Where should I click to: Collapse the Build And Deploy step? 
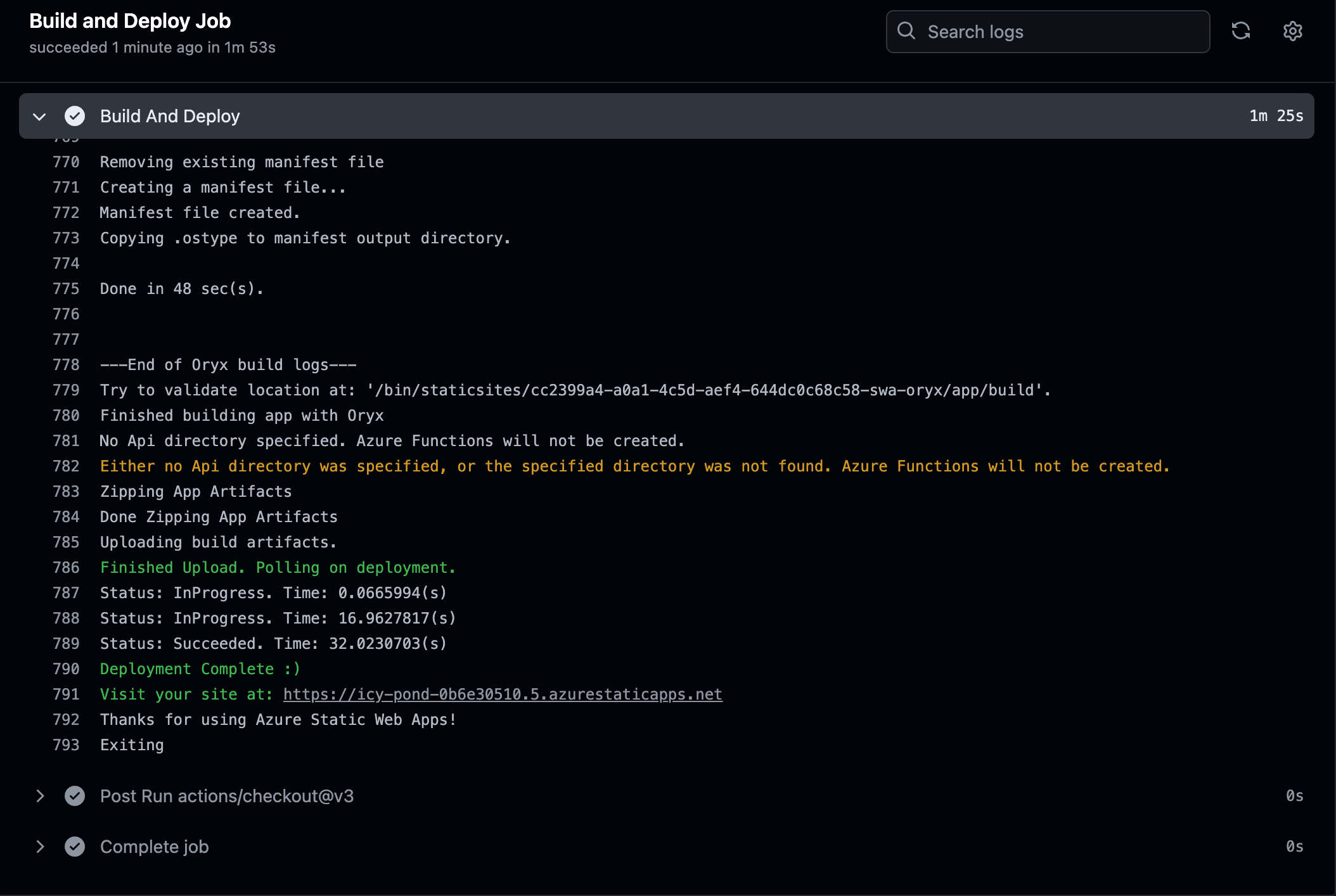(39, 117)
